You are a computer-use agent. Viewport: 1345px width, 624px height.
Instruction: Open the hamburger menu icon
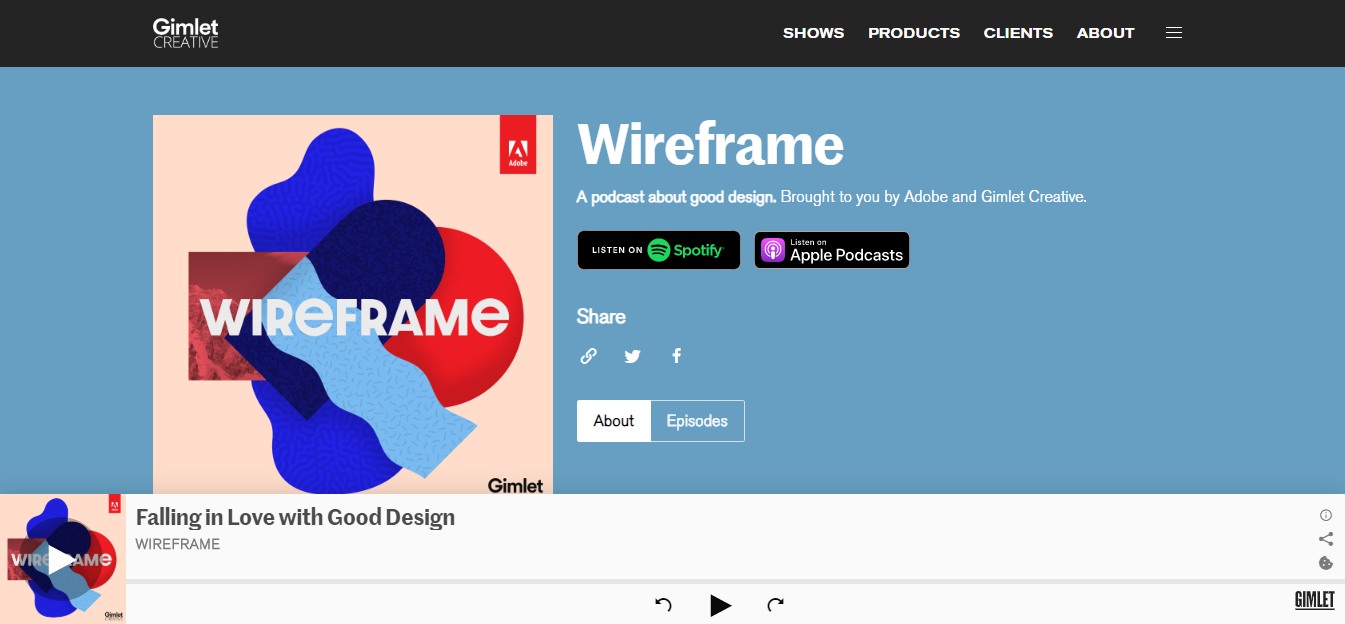pos(1174,33)
